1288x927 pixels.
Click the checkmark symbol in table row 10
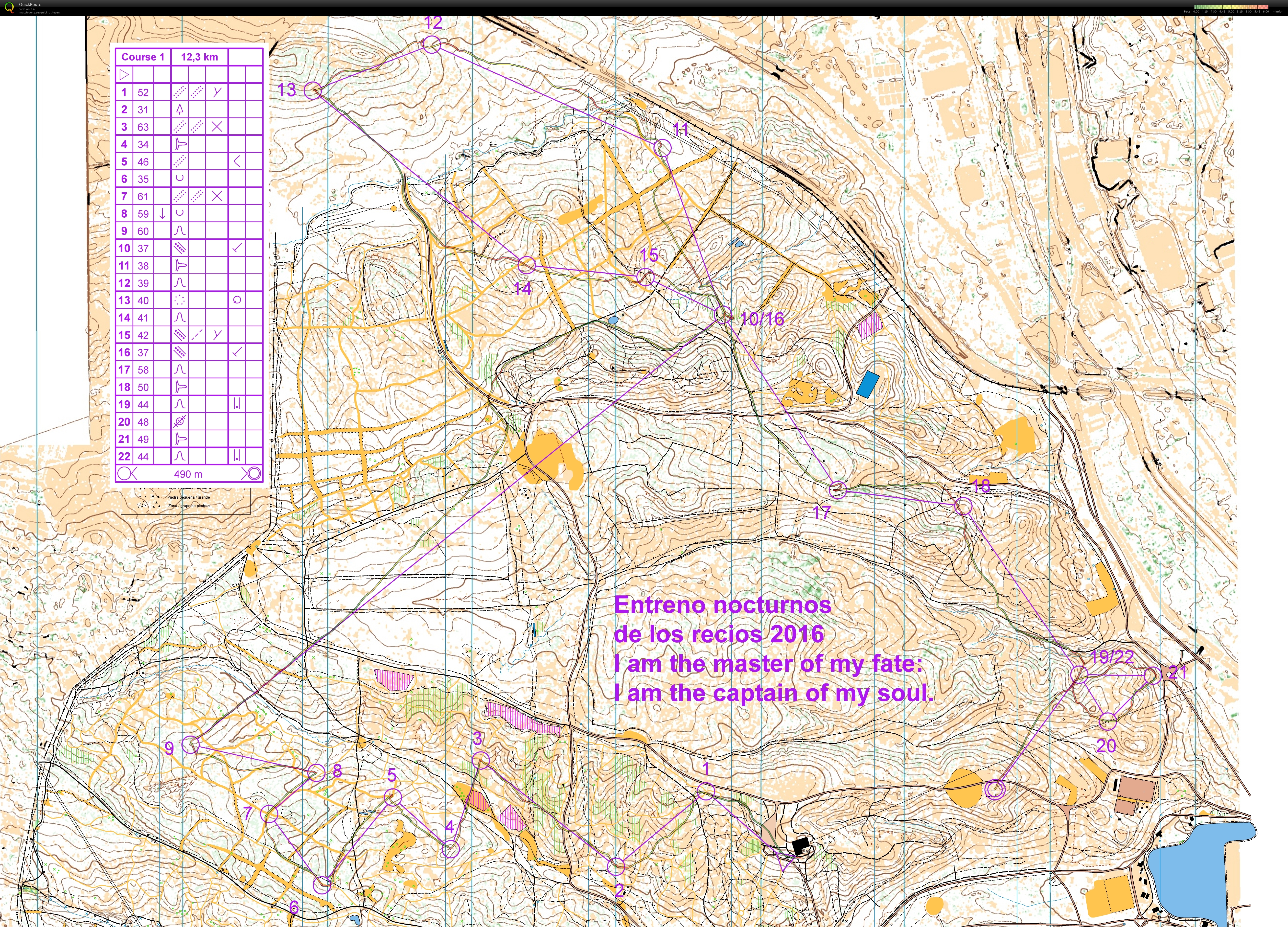237,248
